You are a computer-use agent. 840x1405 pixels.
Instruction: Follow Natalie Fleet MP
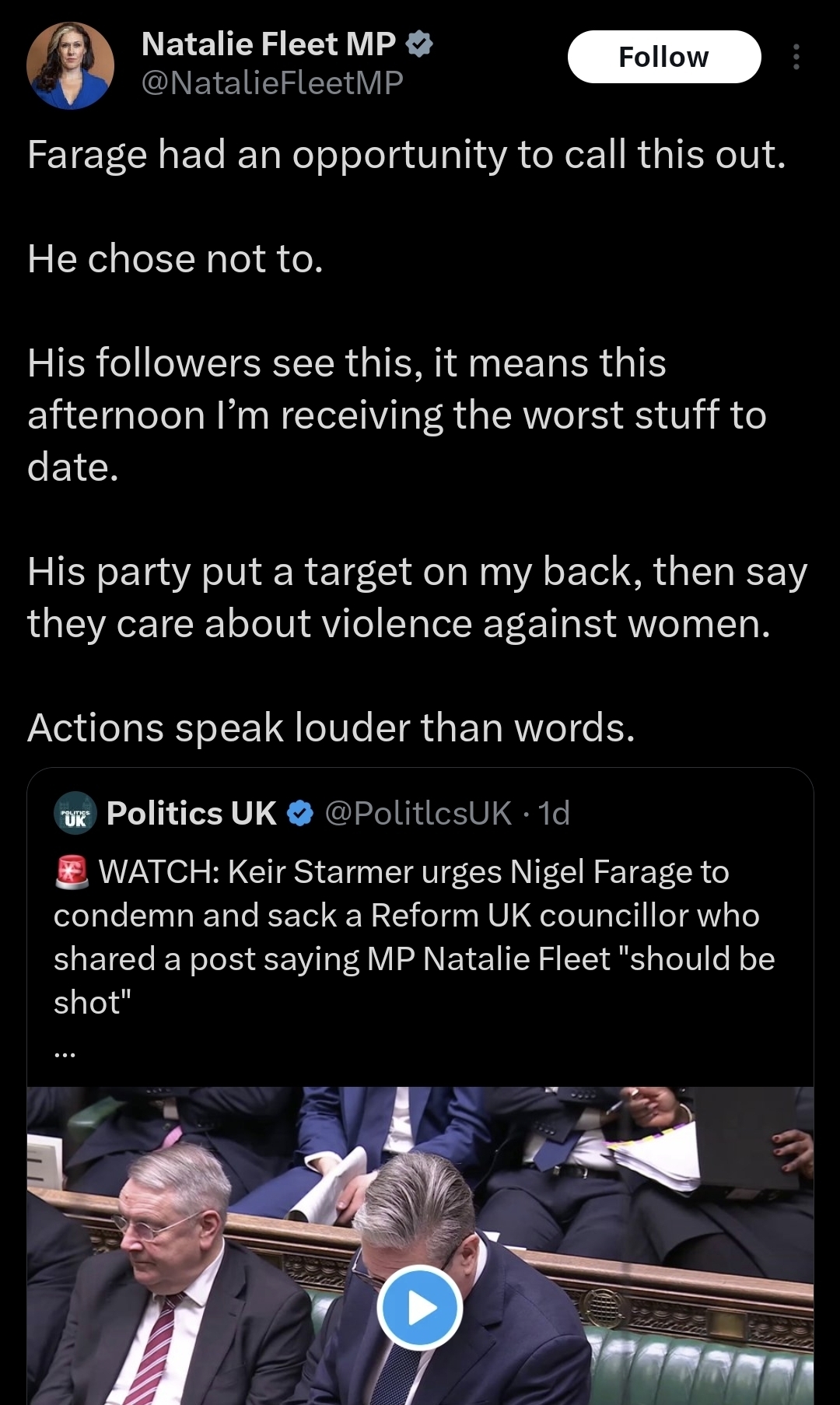click(663, 57)
